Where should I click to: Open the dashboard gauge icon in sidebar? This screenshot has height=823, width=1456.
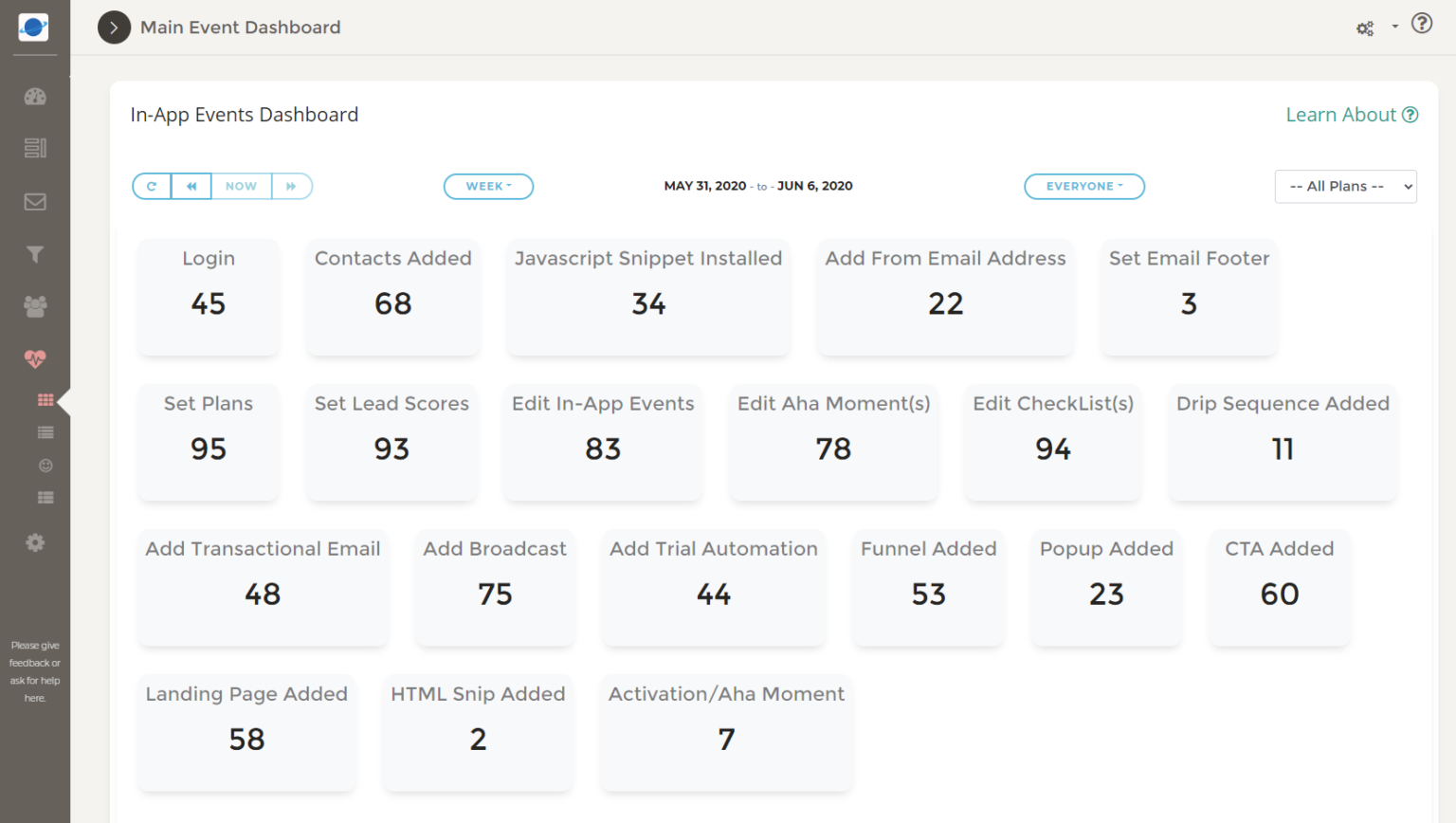pyautogui.click(x=35, y=97)
